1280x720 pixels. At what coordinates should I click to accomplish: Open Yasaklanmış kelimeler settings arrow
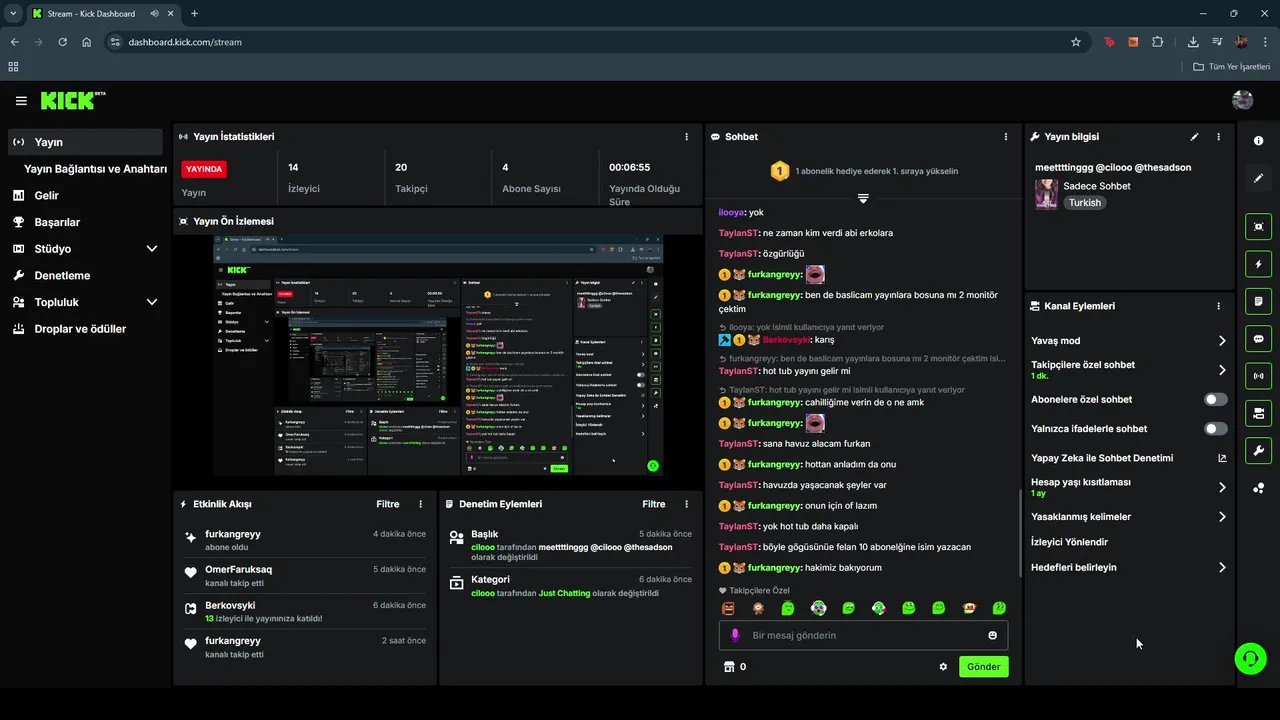point(1222,517)
